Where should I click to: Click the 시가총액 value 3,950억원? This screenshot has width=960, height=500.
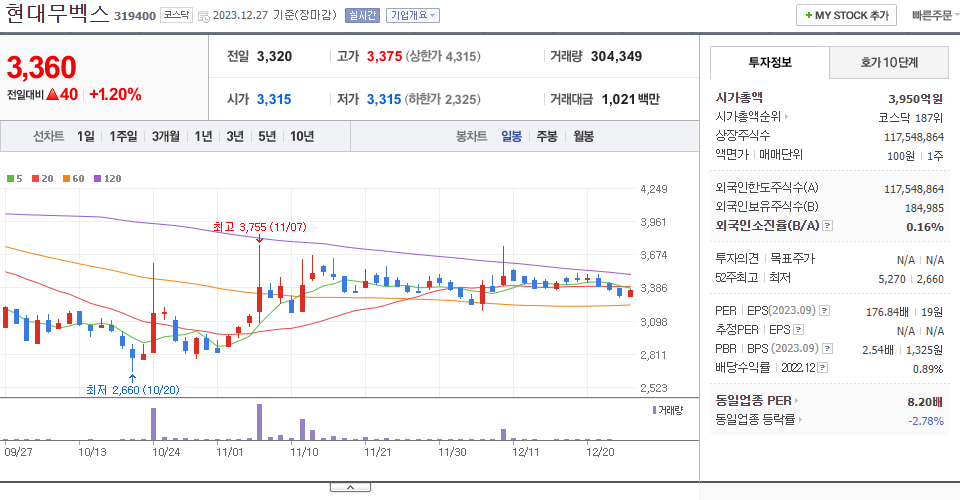(915, 99)
